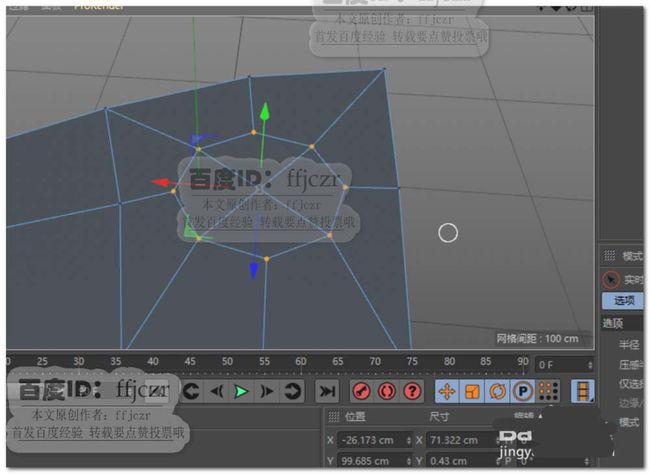Collapse the 选项 section header

pos(613,323)
